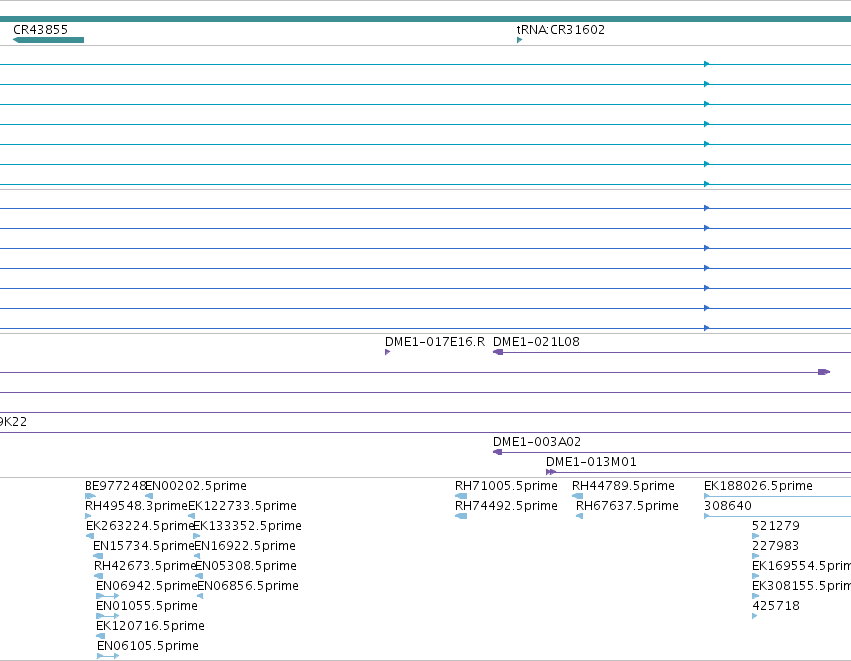
Task: Select the RH44789.5prime arrow glyph
Action: click(577, 496)
